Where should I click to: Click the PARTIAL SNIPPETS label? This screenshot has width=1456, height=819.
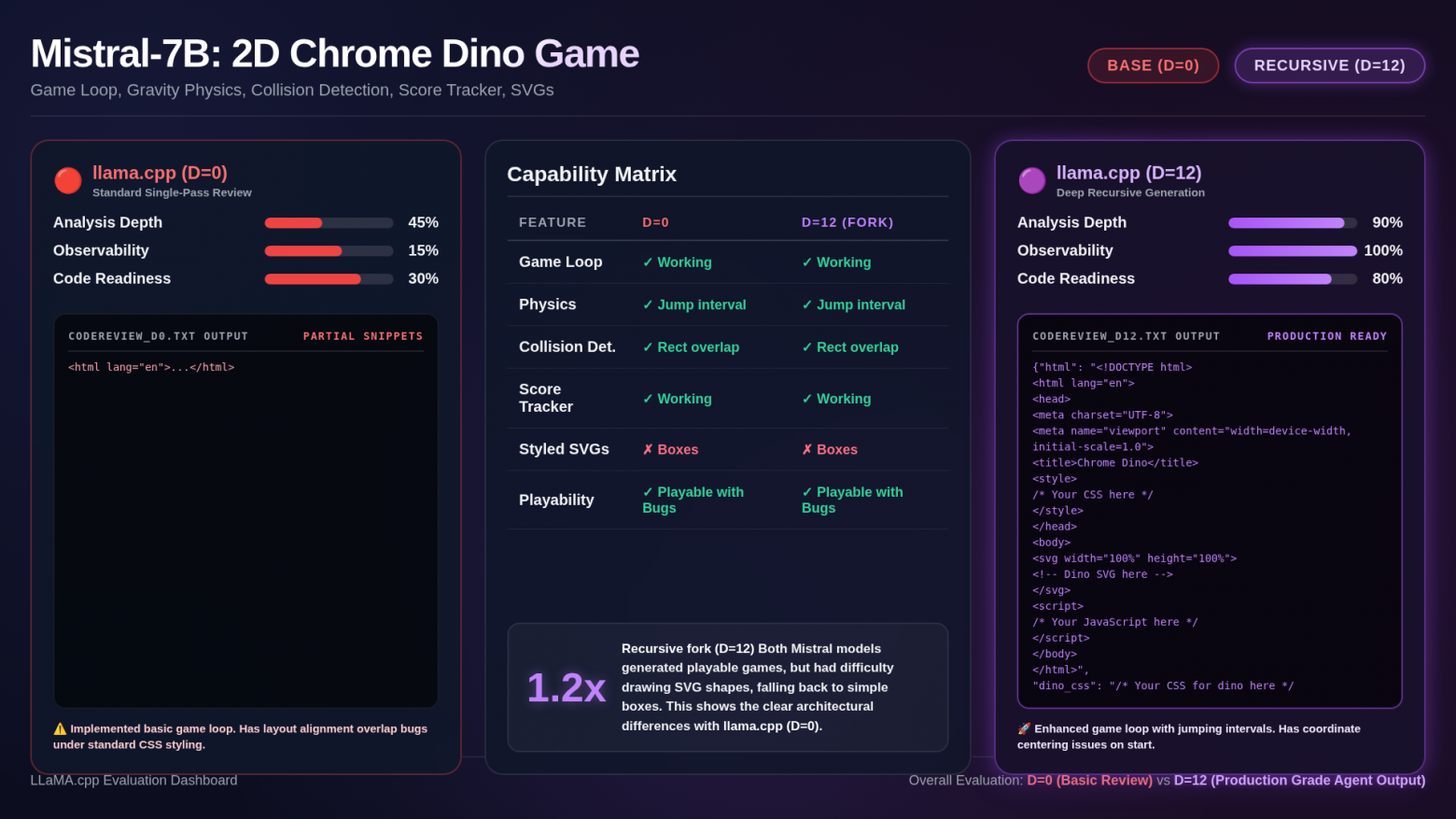click(363, 336)
